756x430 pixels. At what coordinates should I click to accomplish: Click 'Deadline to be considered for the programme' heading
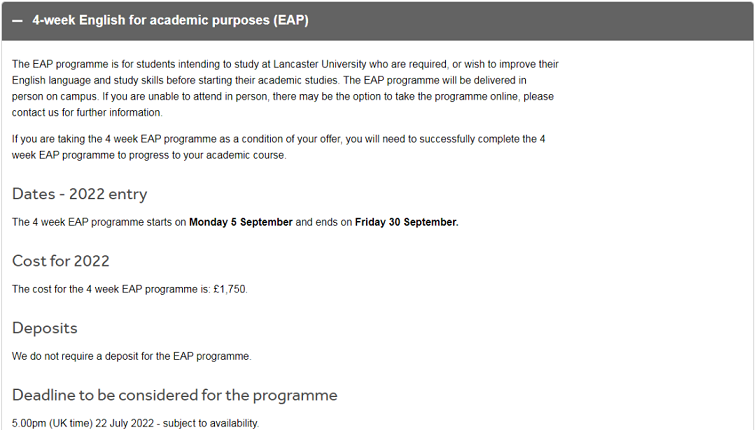pos(175,395)
